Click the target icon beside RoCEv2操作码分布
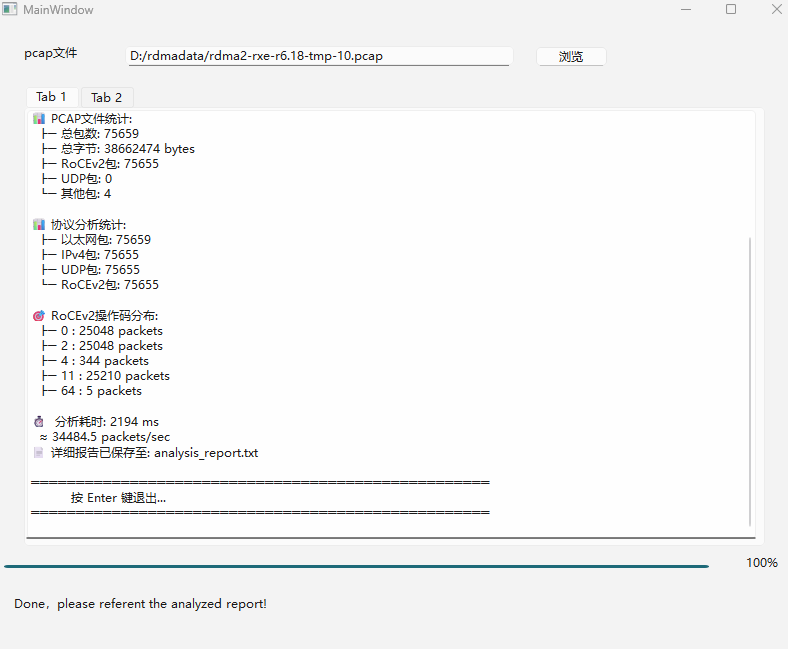This screenshot has height=649, width=788. click(x=39, y=316)
